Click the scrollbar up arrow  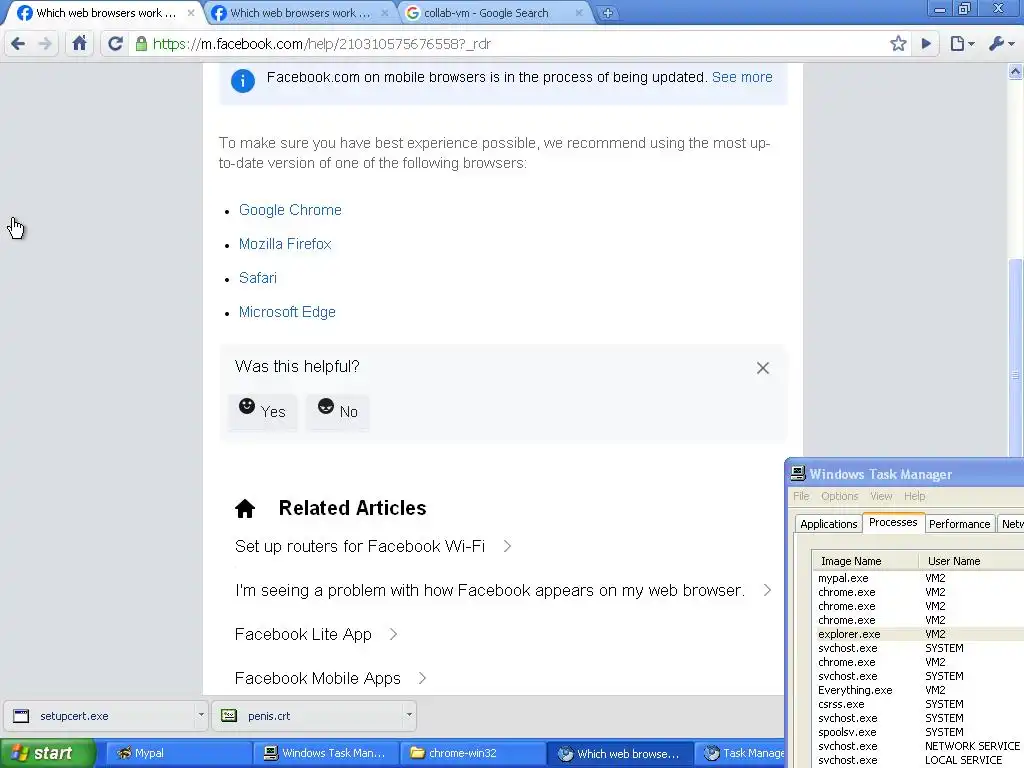[1015, 71]
